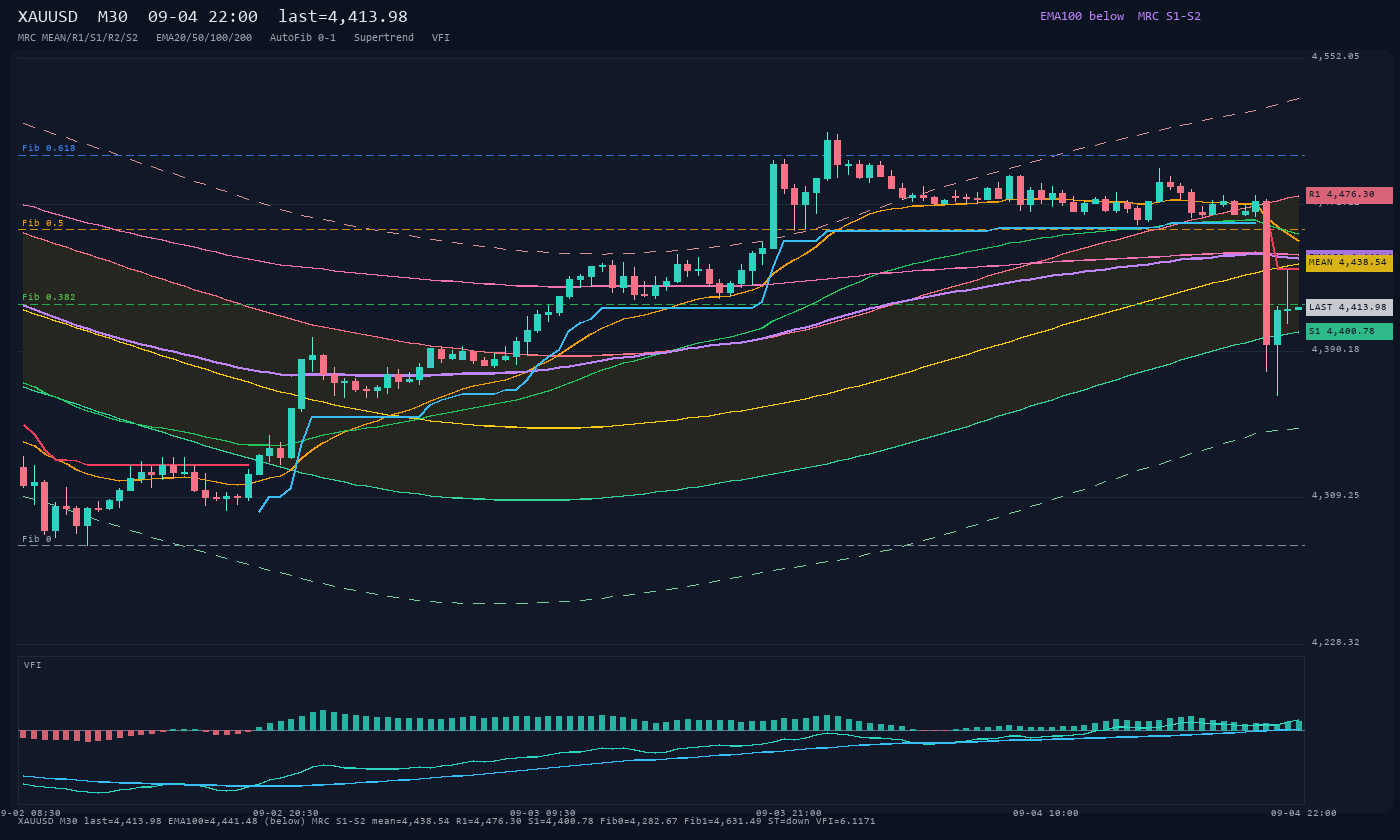Click the XAUUSD symbol in the chart title
The height and width of the screenshot is (840, 1400).
(x=48, y=17)
